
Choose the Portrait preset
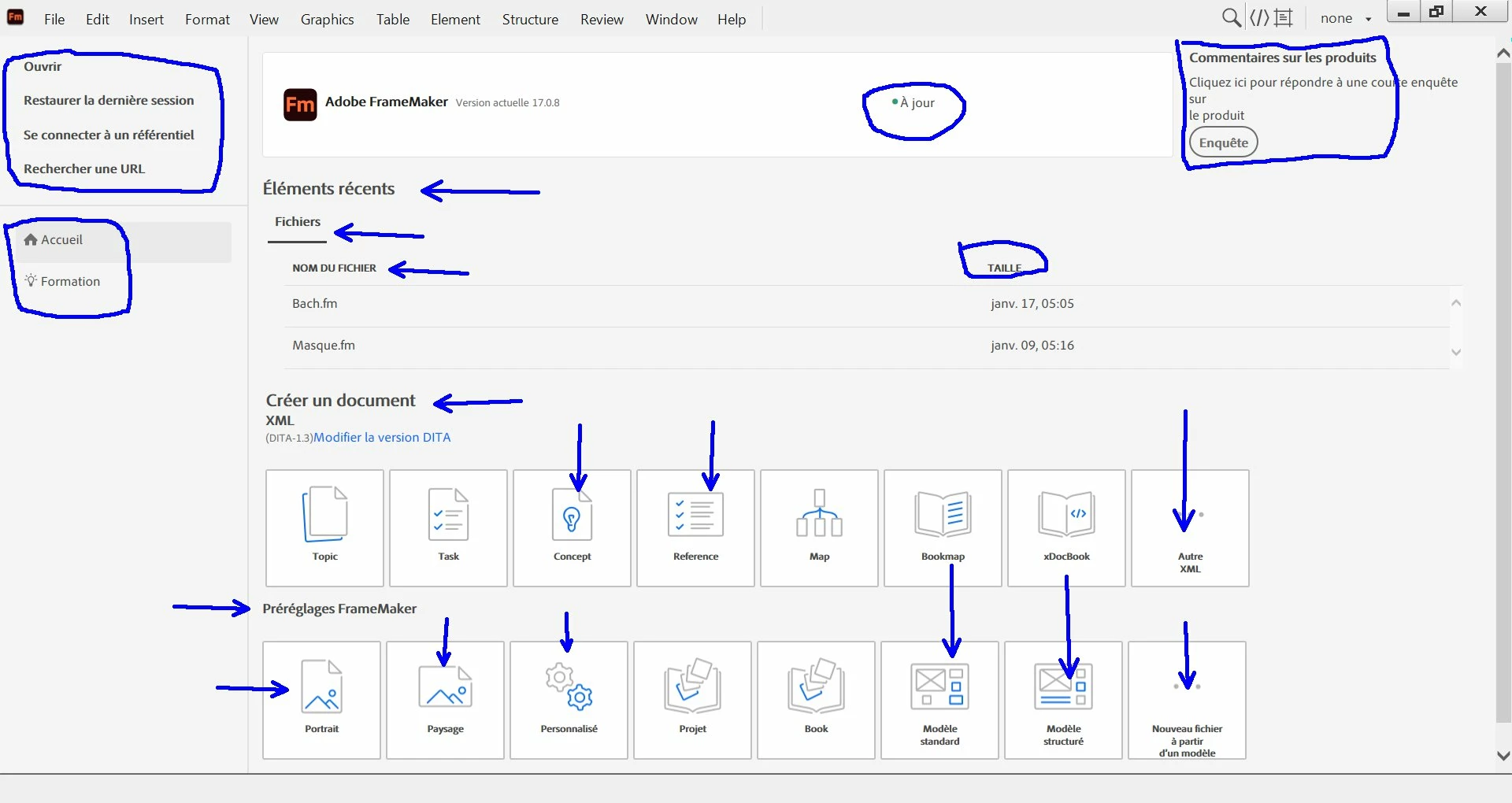click(x=321, y=700)
